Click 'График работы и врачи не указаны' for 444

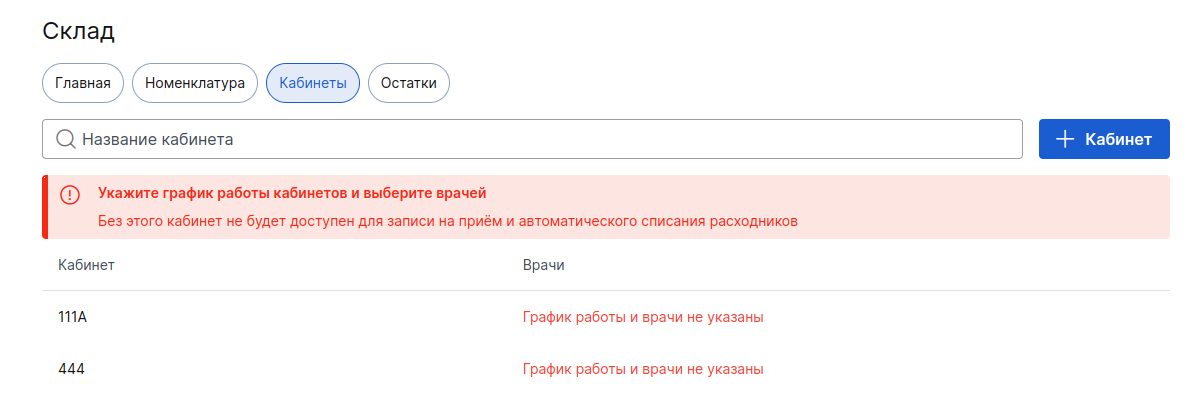pyautogui.click(x=643, y=369)
